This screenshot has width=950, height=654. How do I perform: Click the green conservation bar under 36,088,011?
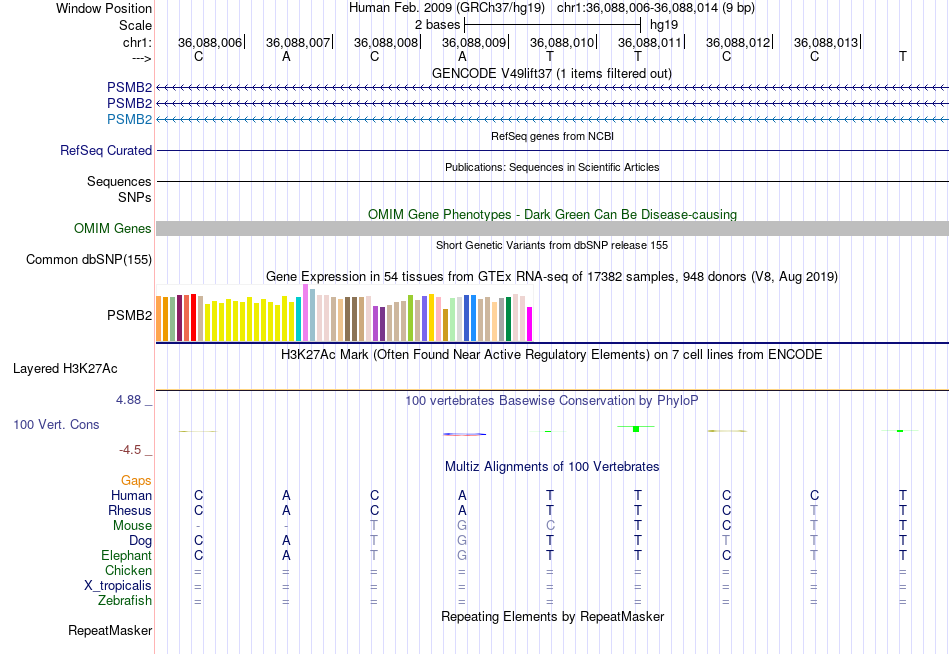pos(636,429)
